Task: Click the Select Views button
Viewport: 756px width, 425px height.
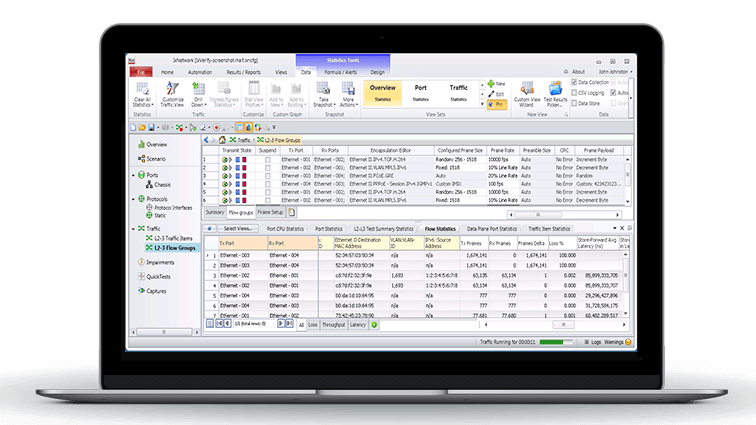Action: point(237,229)
